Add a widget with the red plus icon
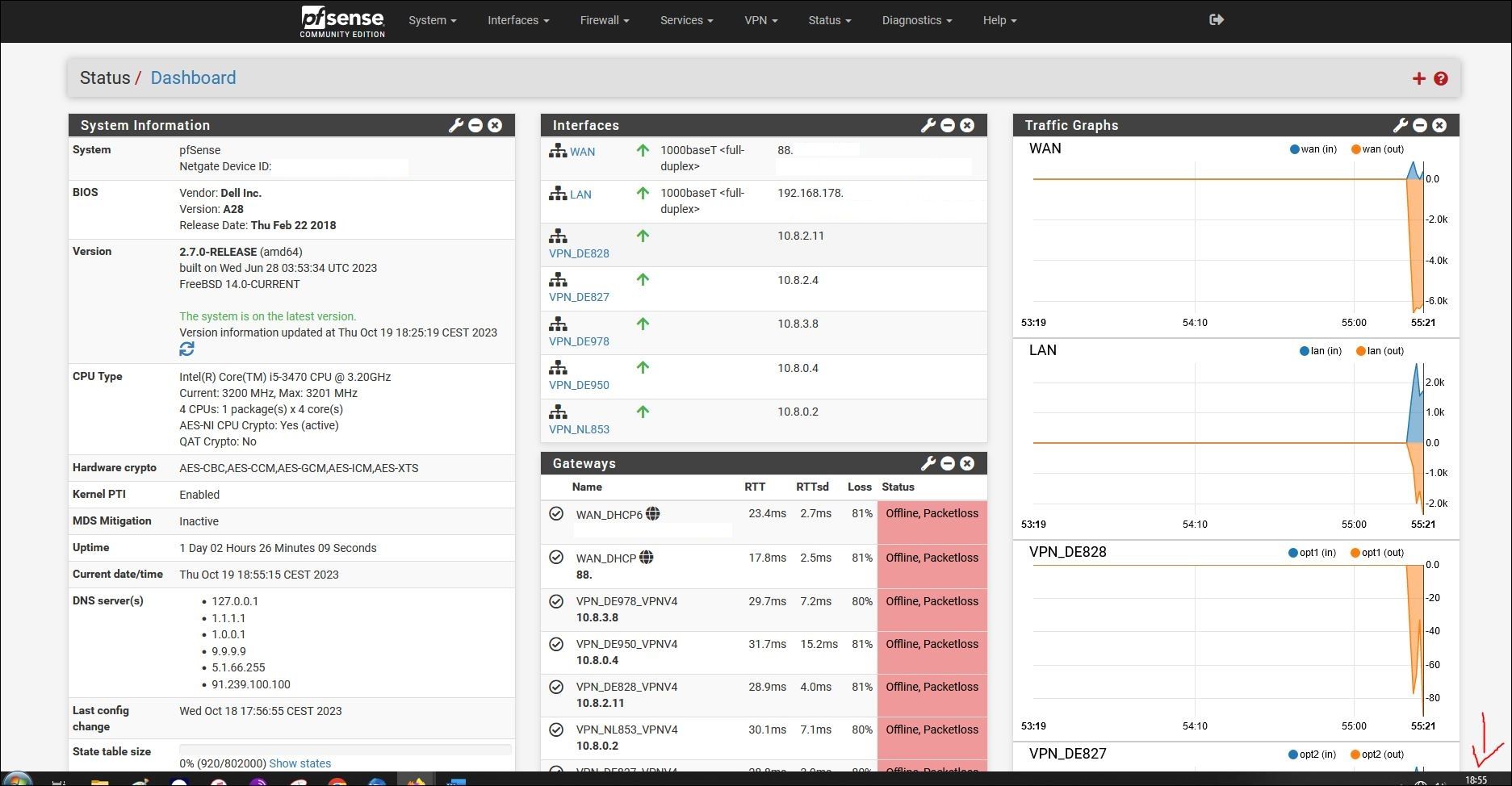The image size is (1512, 786). tap(1418, 78)
